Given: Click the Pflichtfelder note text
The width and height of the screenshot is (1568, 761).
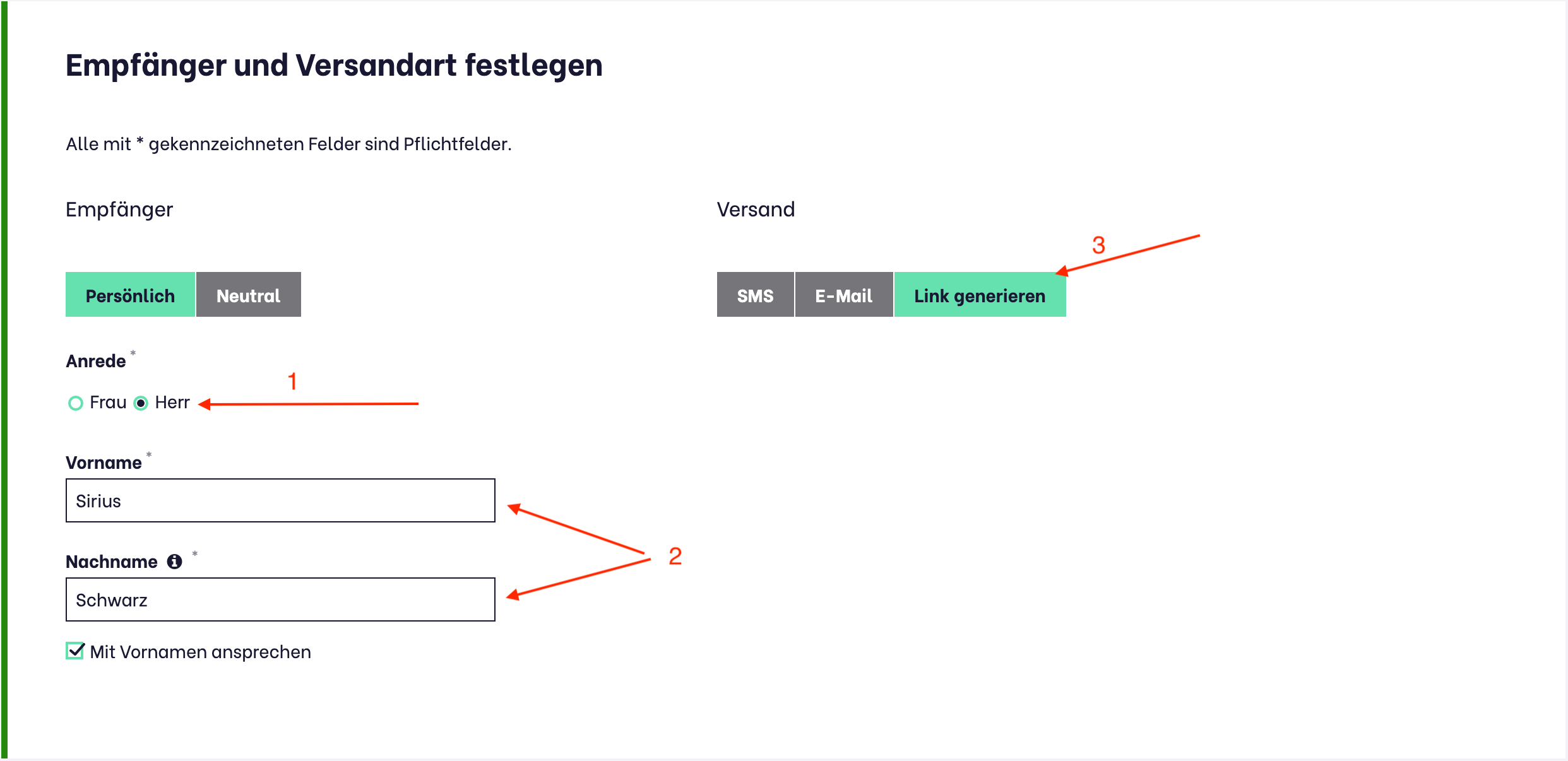Looking at the screenshot, I should [x=288, y=145].
